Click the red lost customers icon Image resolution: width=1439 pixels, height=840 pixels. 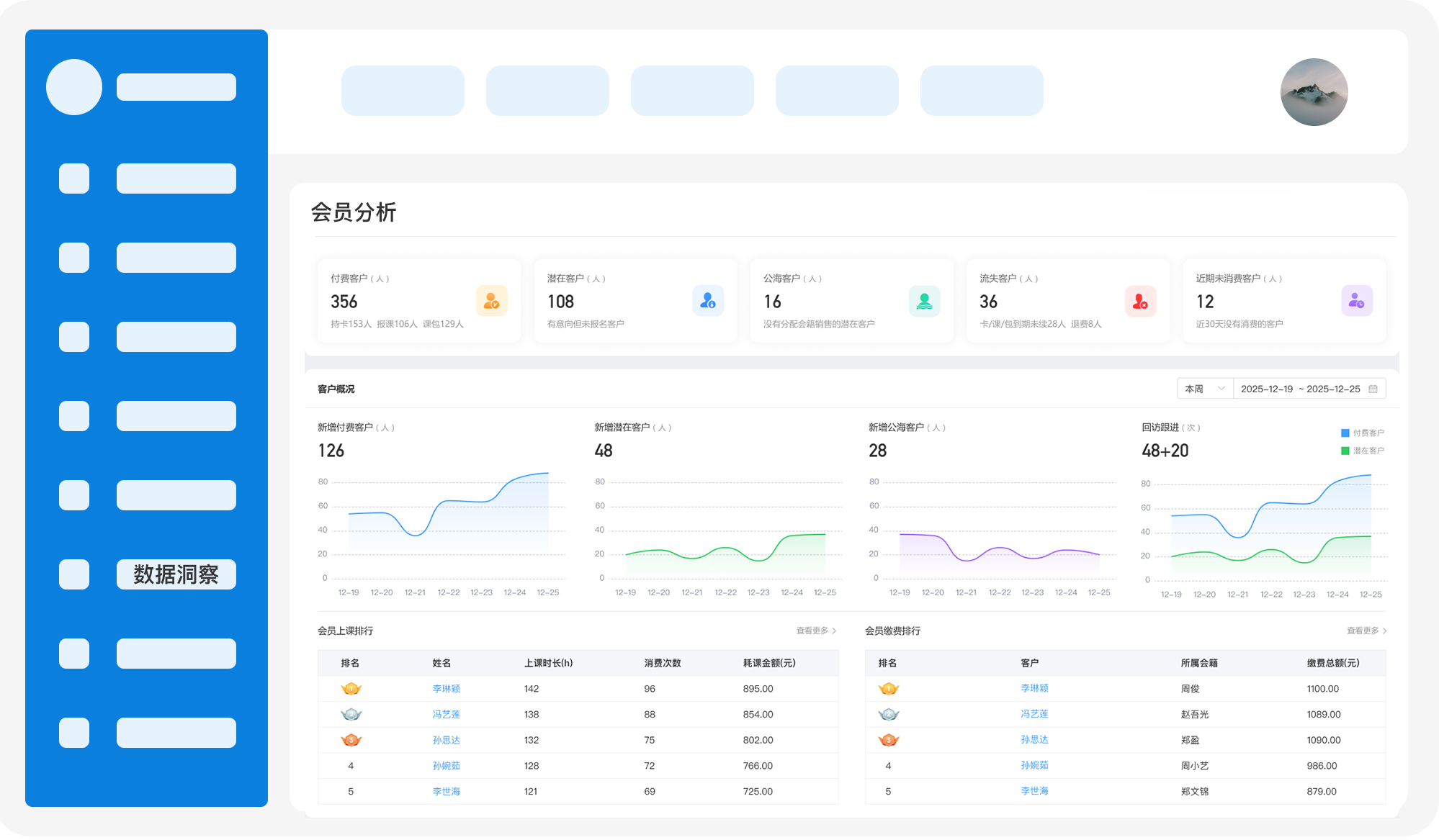coord(1140,301)
